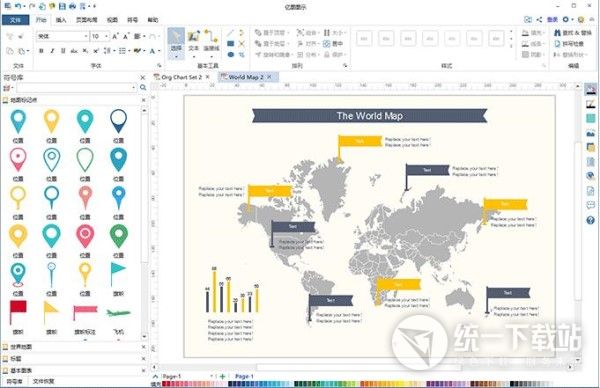This screenshot has width=600, height=388.
Task: Toggle italic formatting
Action: [x=52, y=51]
